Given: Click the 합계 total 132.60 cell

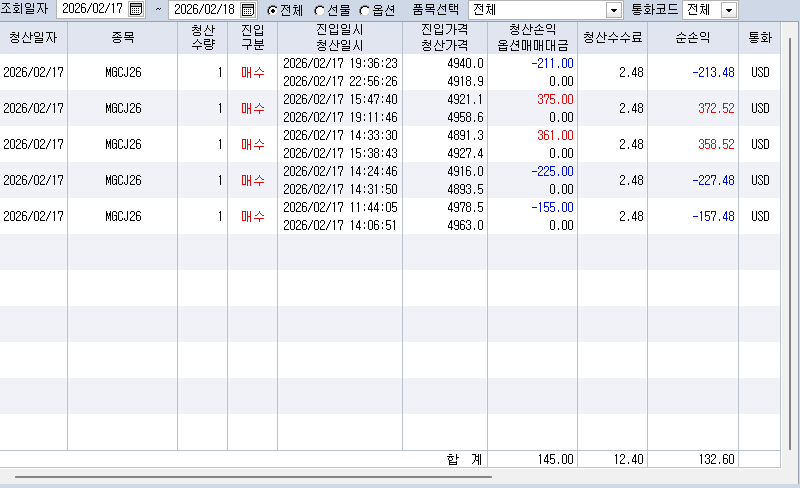Looking at the screenshot, I should 693,459.
